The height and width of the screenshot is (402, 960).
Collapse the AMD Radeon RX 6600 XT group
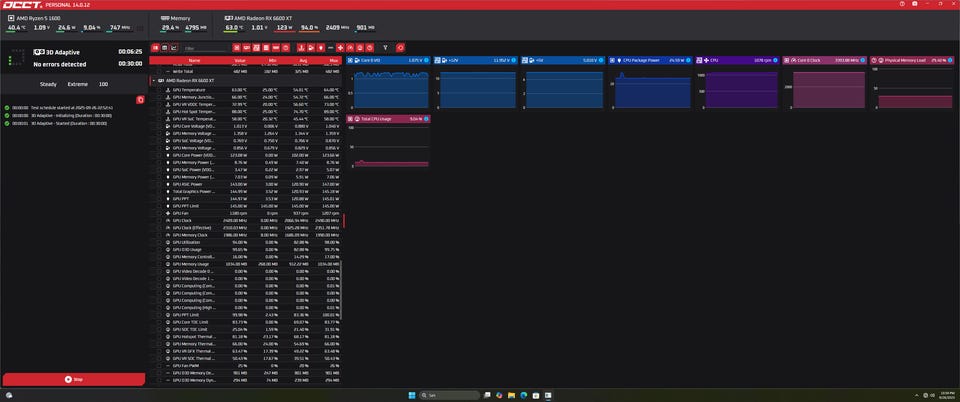[x=152, y=80]
